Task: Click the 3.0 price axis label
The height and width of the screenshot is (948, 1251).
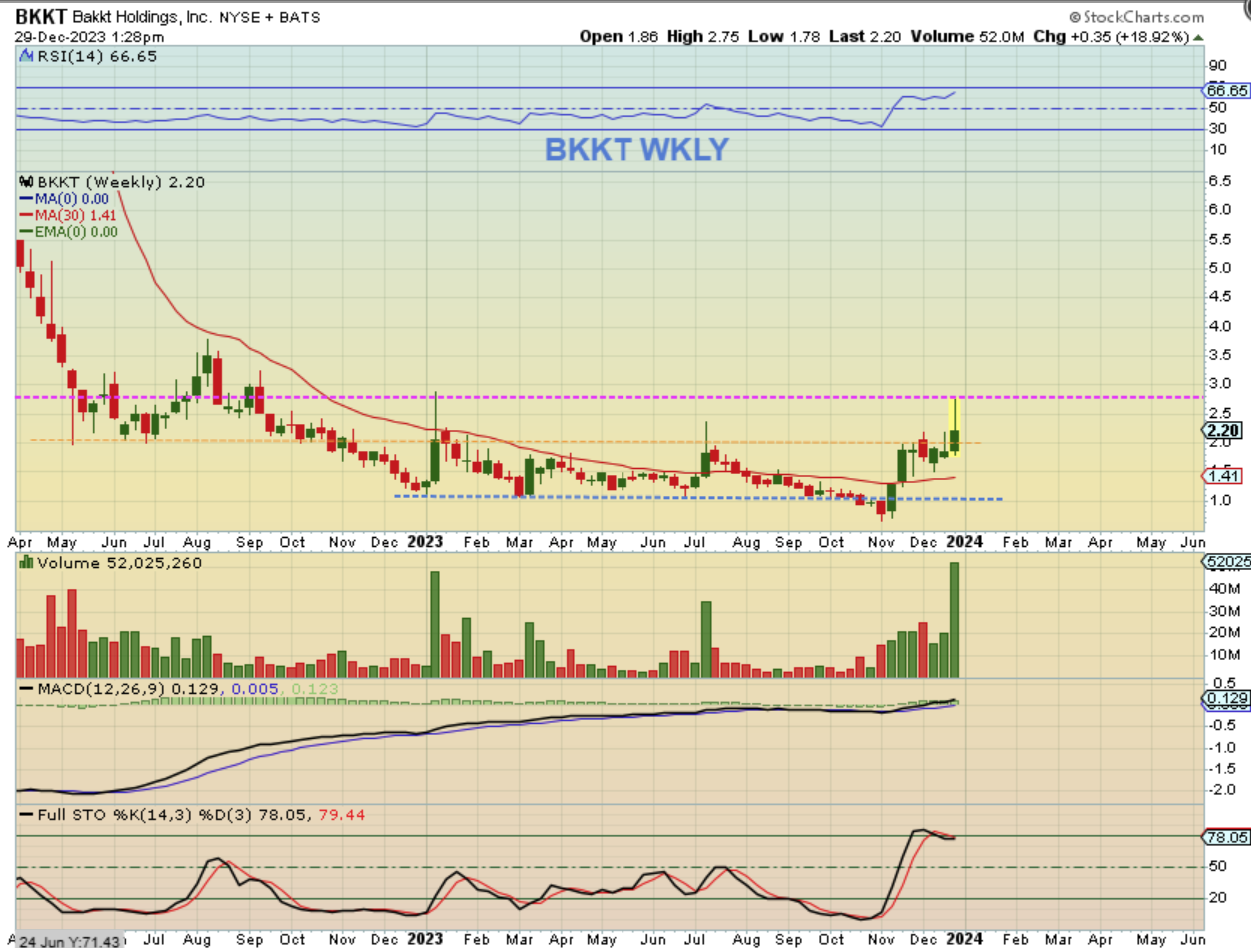Action: (x=1218, y=384)
